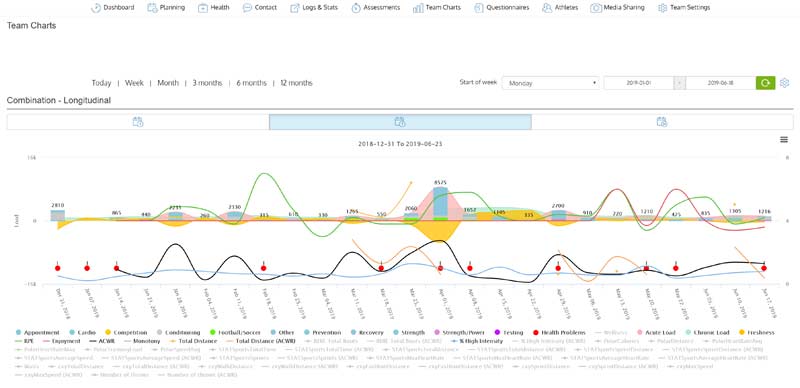Toggle Conditioning series in legend
This screenshot has height=388, width=800.
(x=178, y=332)
